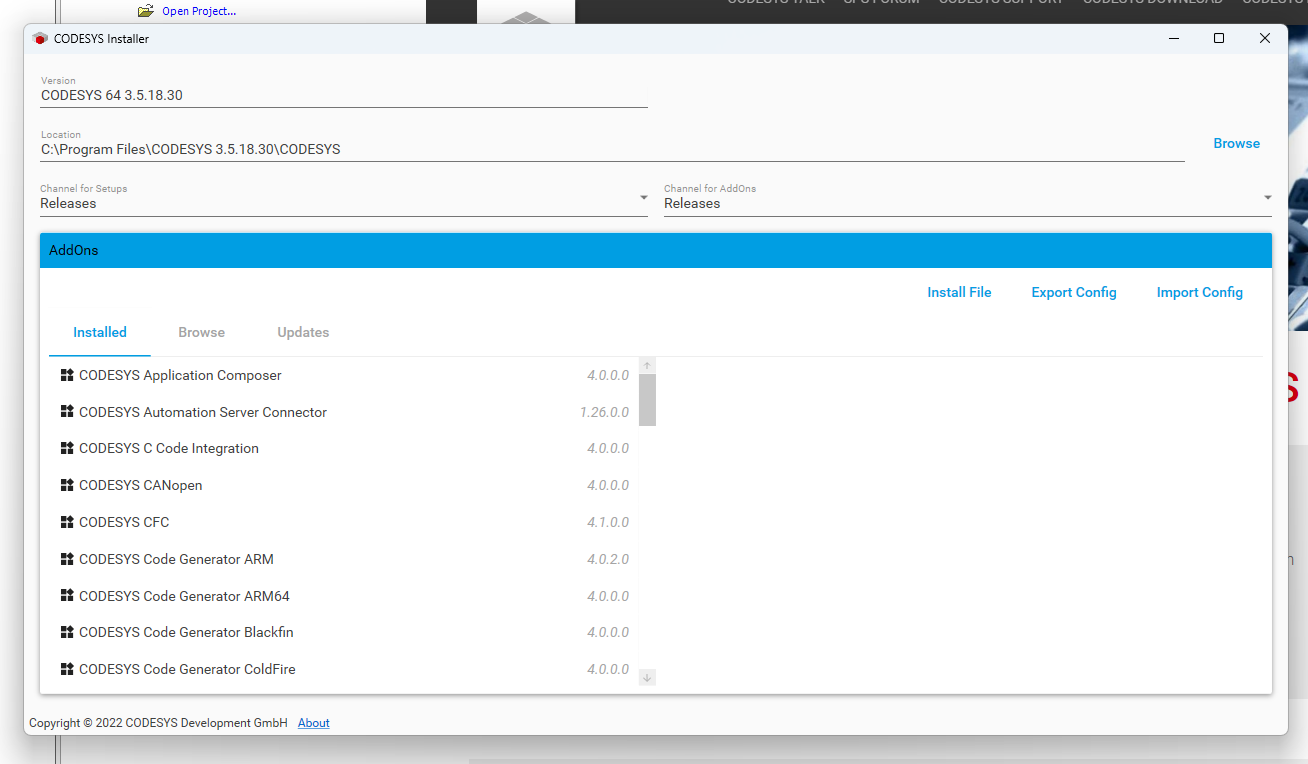Click the add-on icon beside CODESYS Application Composer
1308x764 pixels.
point(67,375)
